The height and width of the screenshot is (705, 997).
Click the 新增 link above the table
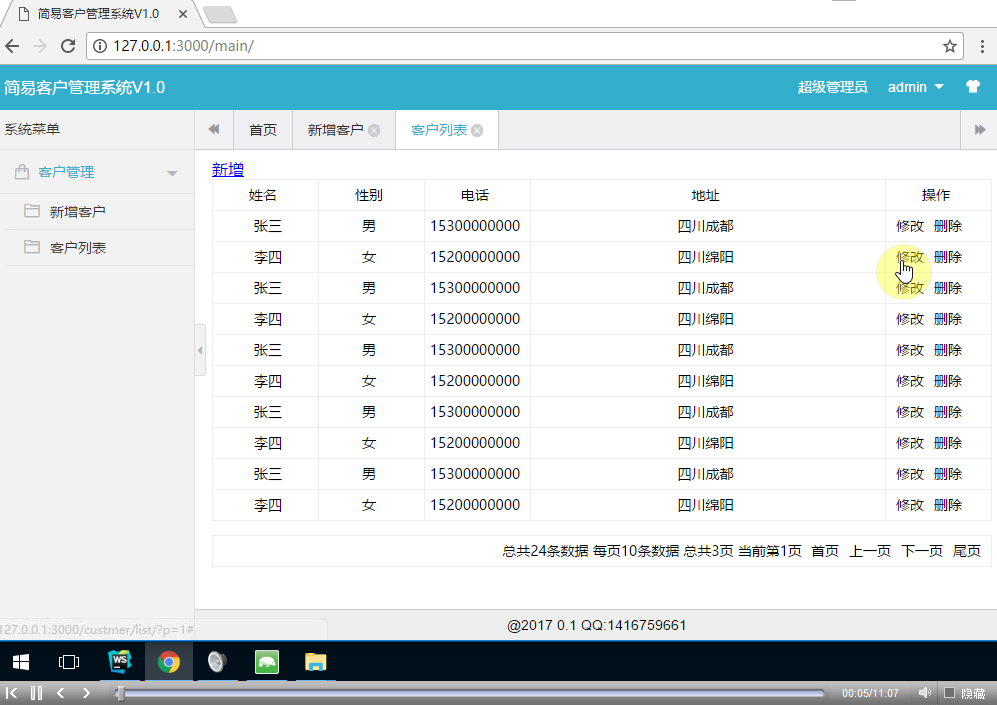tap(227, 170)
